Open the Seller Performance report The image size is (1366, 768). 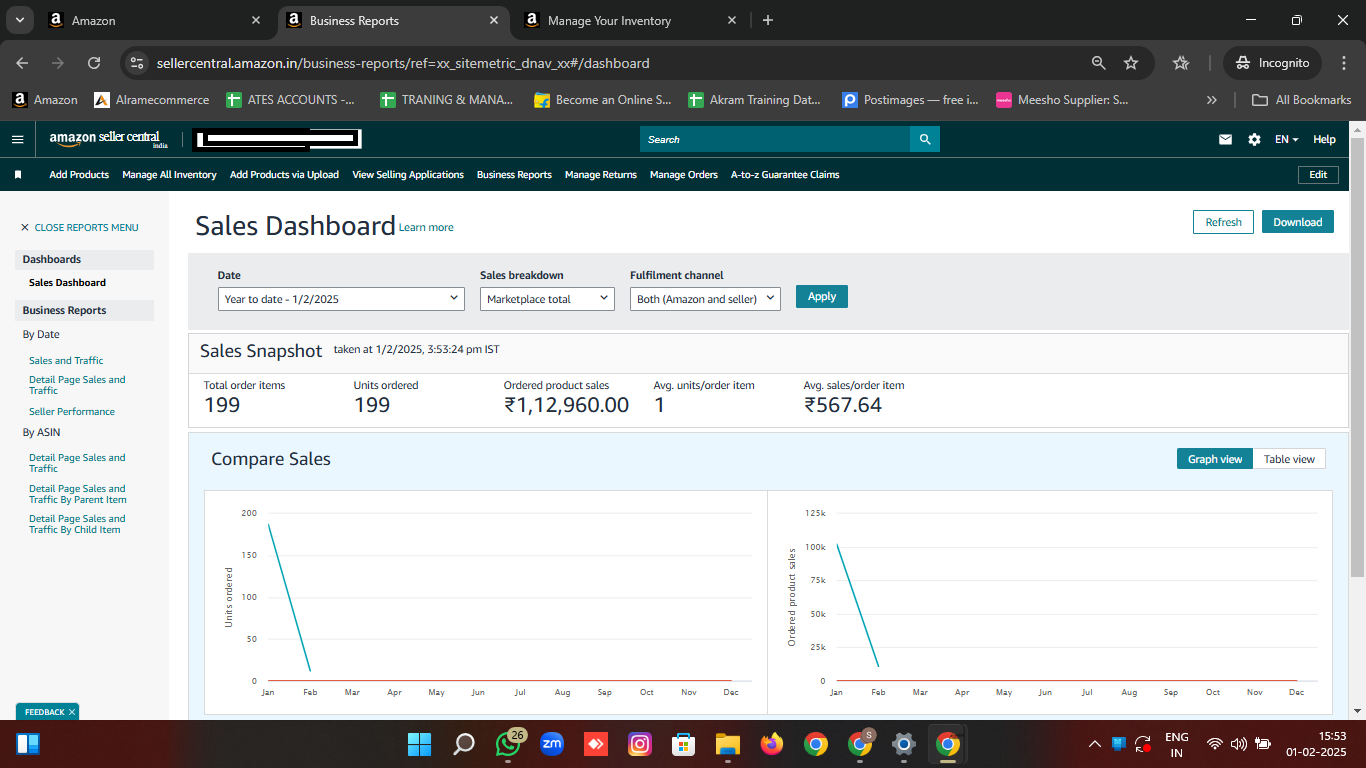click(x=72, y=411)
